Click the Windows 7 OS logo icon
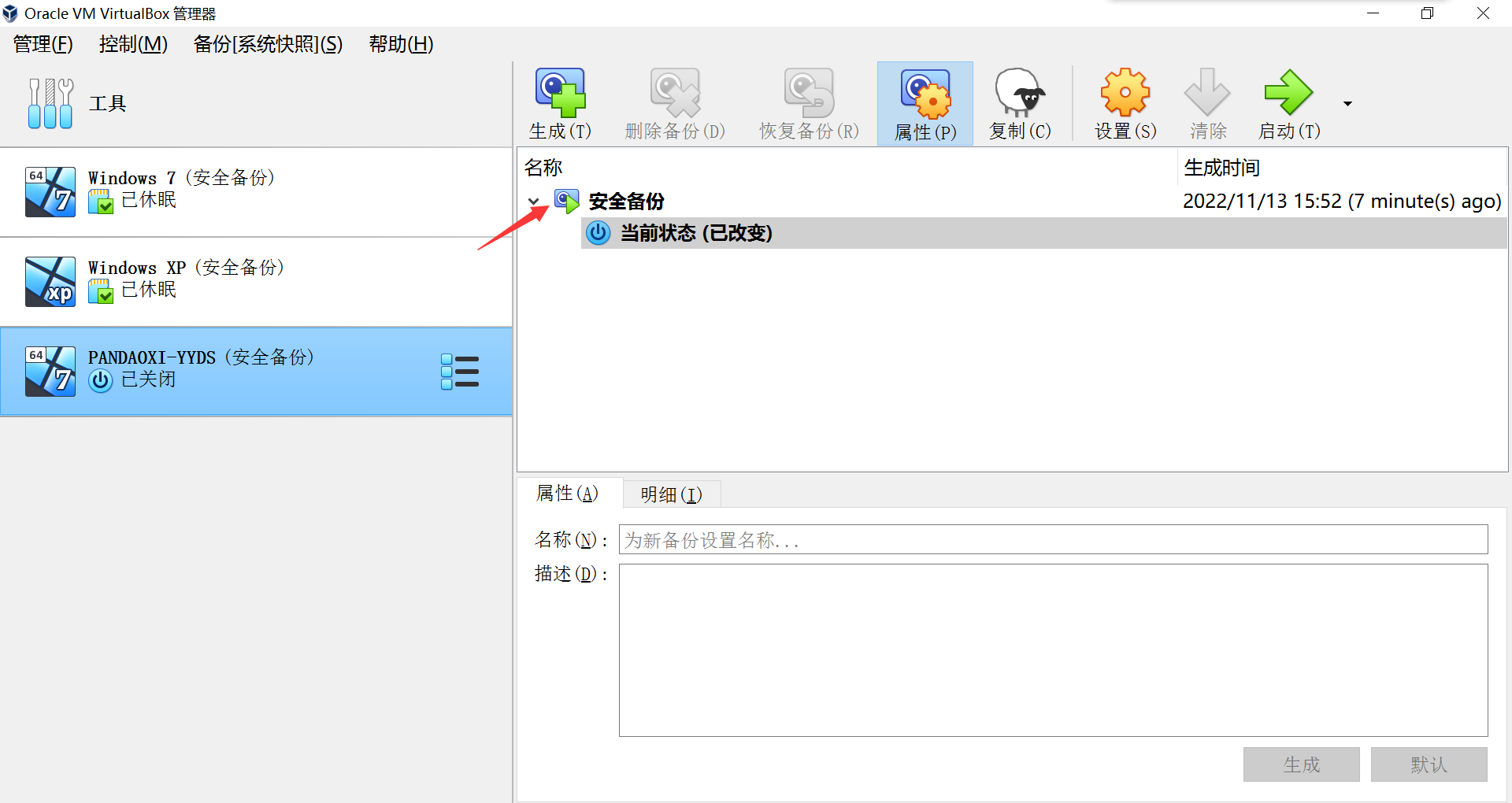The height and width of the screenshot is (803, 1512). click(50, 191)
